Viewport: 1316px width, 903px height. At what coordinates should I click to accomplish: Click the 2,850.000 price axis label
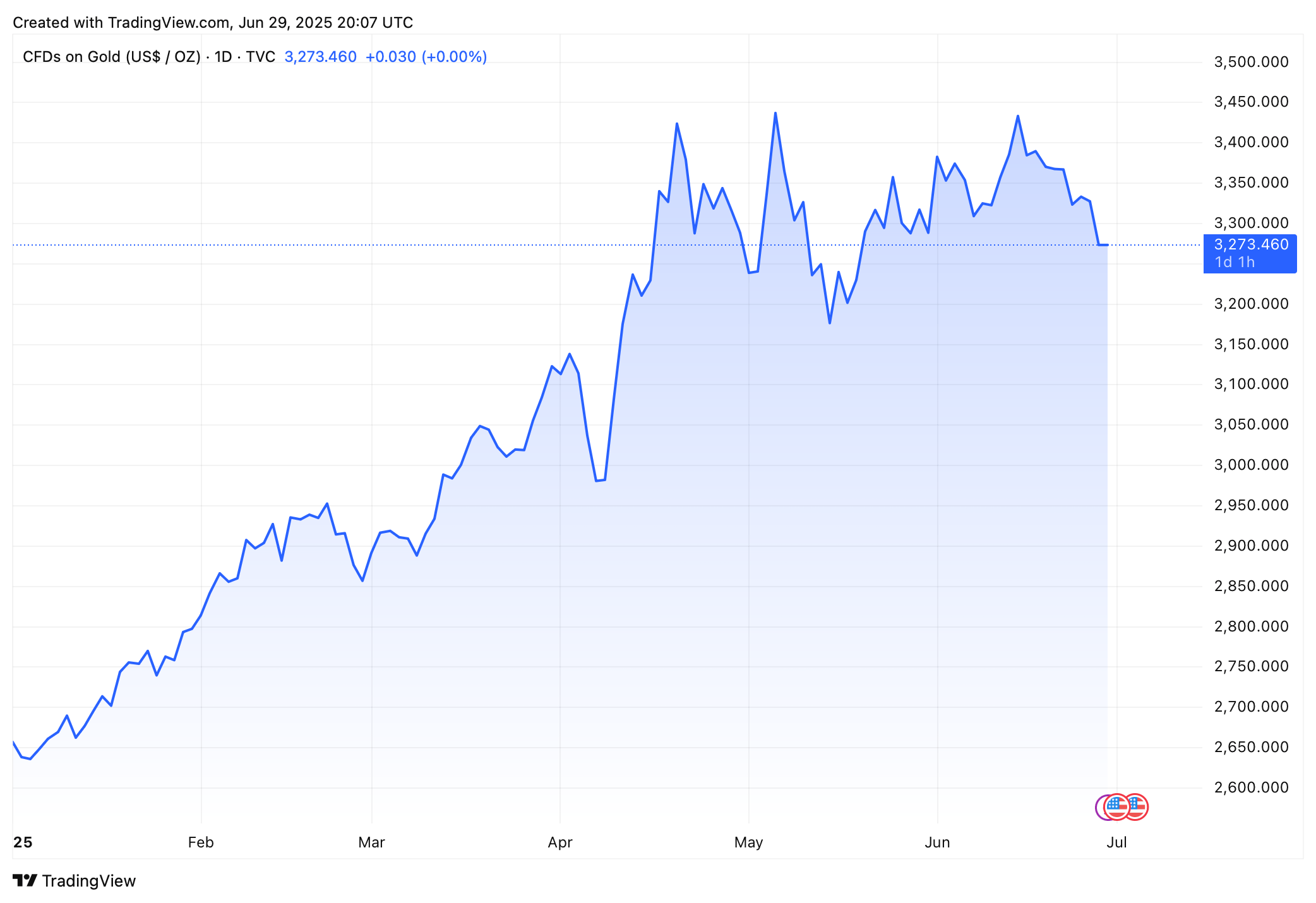[x=1251, y=586]
